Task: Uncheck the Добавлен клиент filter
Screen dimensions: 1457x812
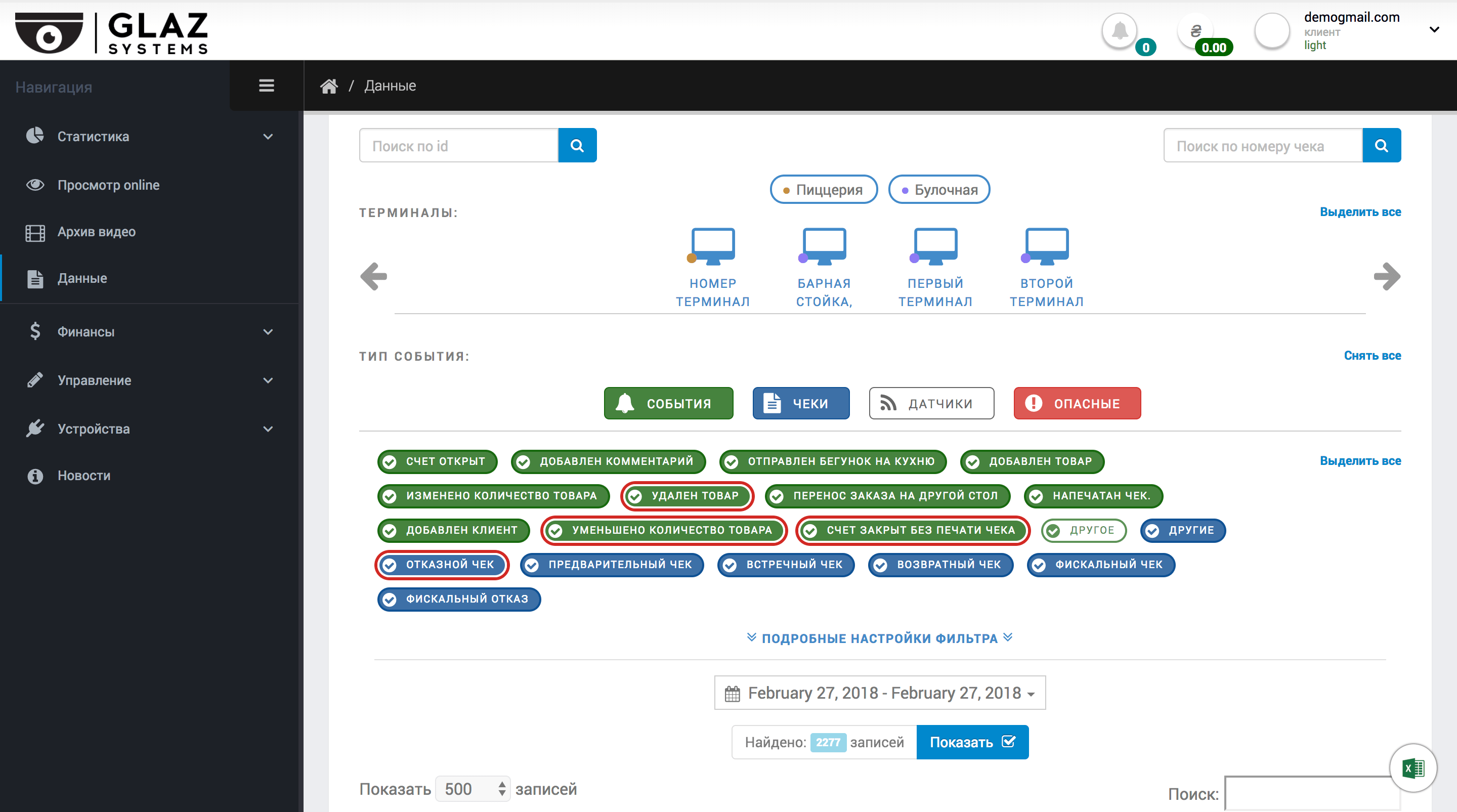Action: pos(453,530)
